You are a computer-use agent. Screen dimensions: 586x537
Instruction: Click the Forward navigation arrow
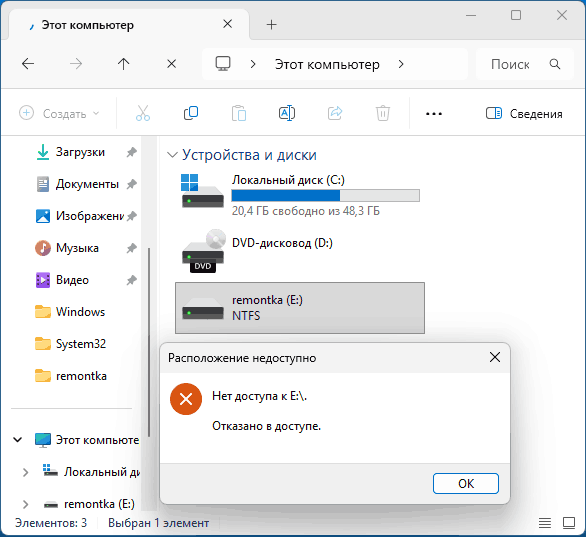76,64
